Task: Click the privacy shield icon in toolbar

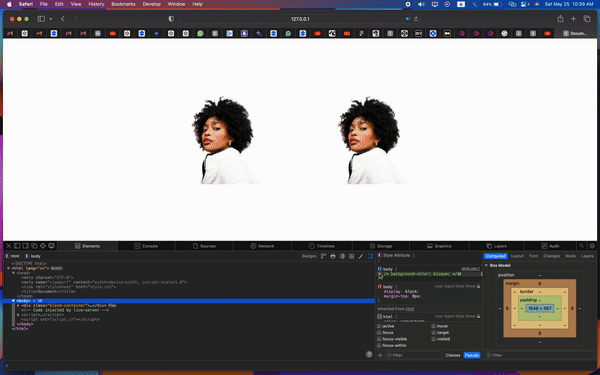Action: click(x=171, y=19)
